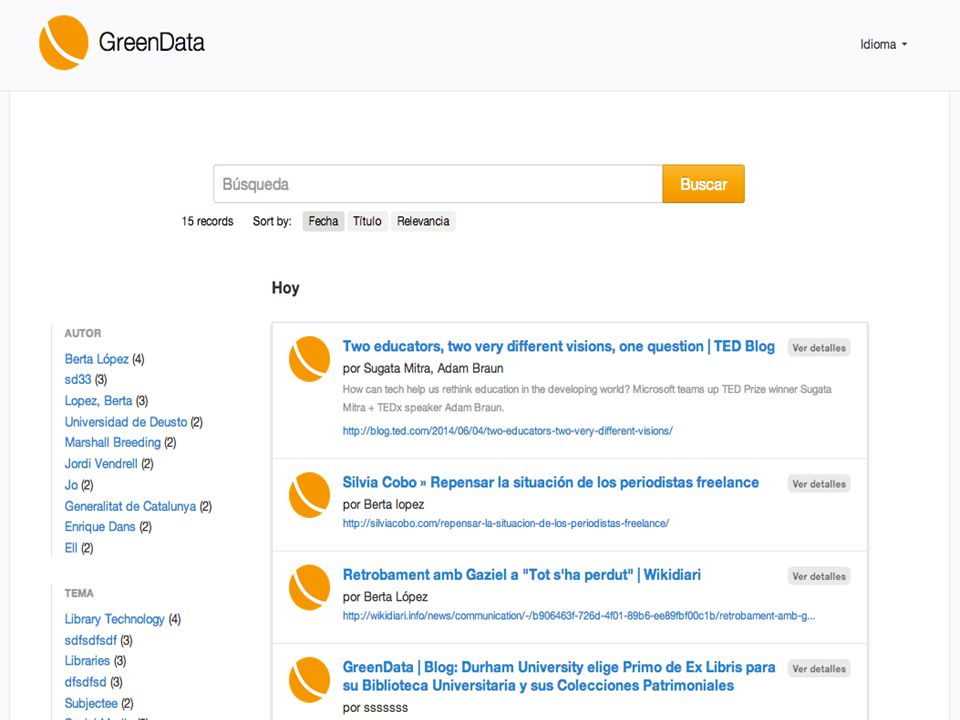Viewport: 960px width, 720px height.
Task: Click the orange icon beside the Silvia Cobo result
Action: (x=309, y=495)
